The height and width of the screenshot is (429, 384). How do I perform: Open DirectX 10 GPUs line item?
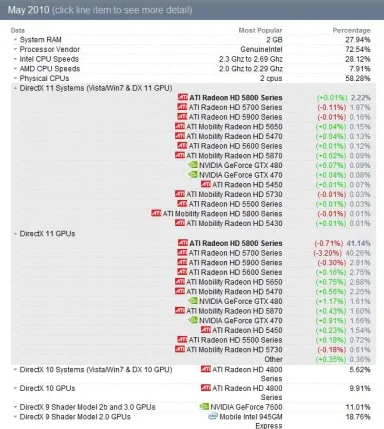[47, 388]
